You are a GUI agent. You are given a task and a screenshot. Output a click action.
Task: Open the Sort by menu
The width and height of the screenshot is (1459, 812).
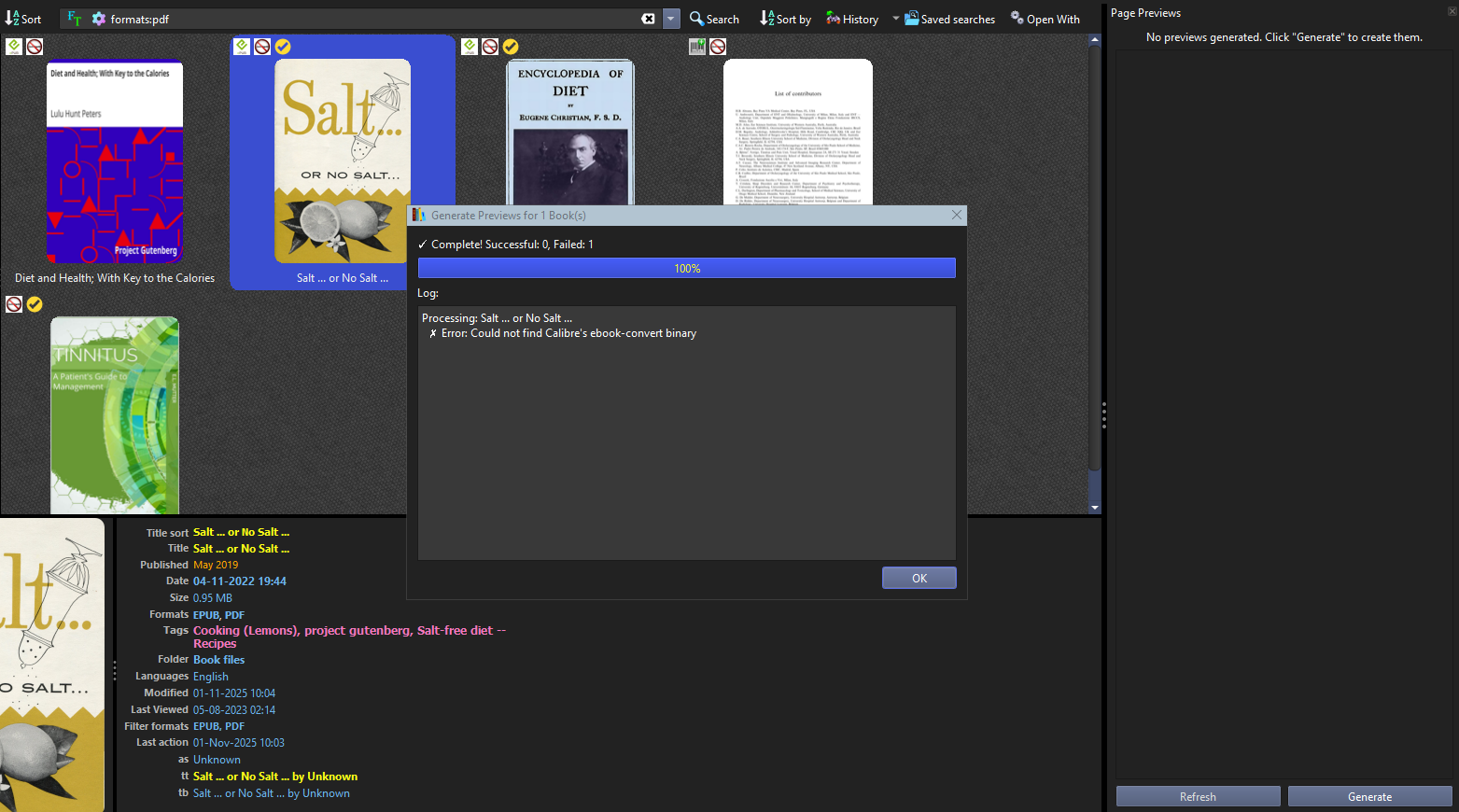785,19
